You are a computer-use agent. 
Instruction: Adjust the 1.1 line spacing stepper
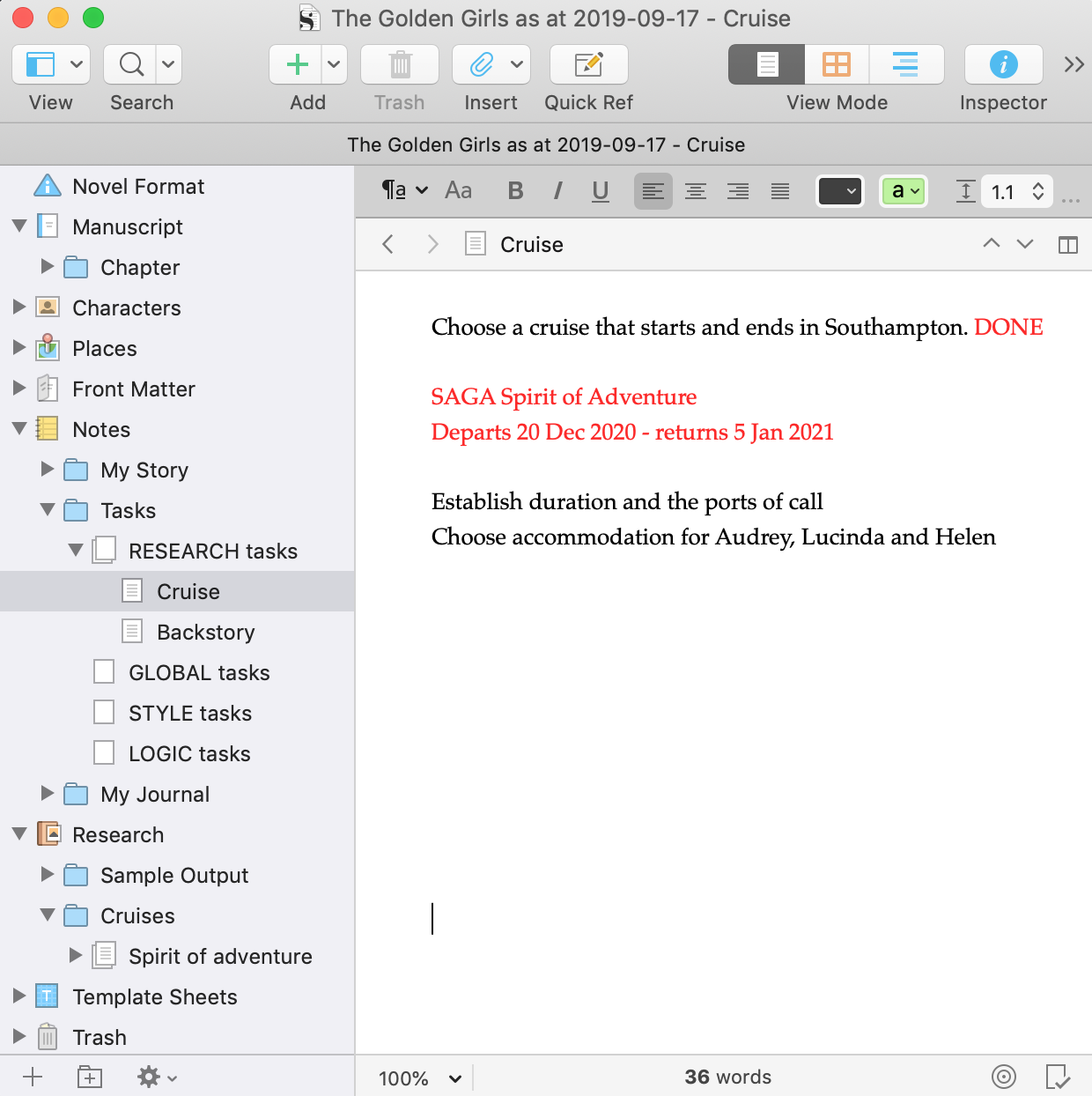pos(1038,191)
